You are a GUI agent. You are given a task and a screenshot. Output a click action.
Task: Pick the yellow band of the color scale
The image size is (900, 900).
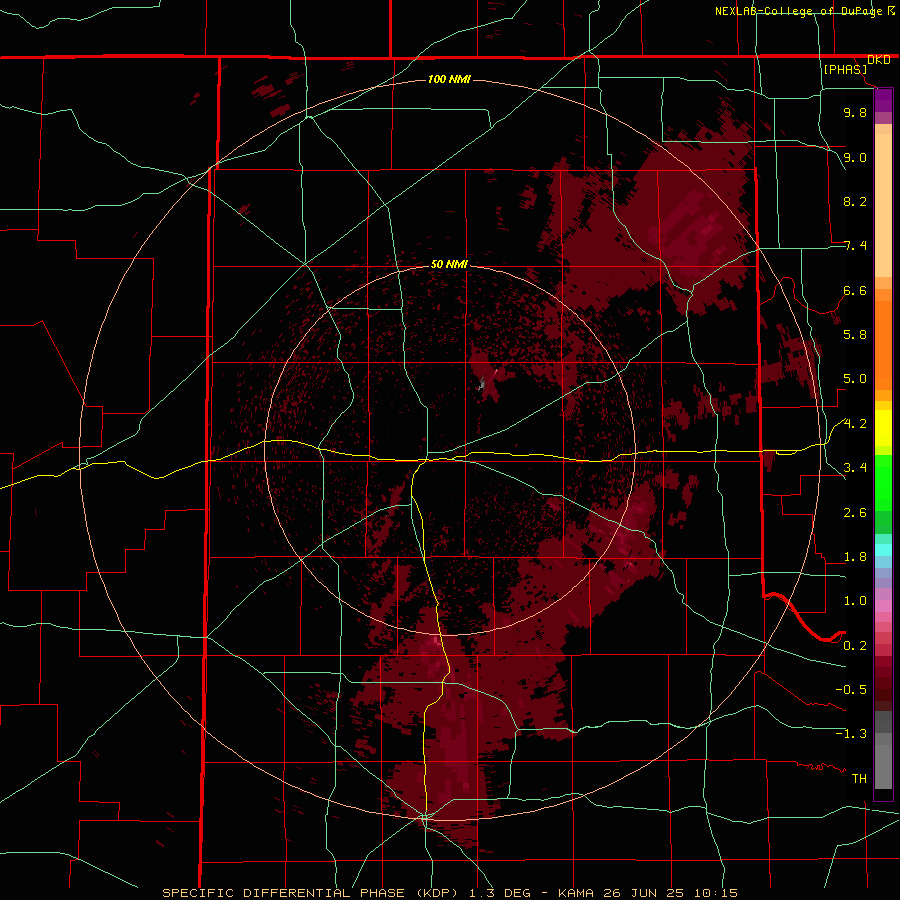[x=883, y=428]
